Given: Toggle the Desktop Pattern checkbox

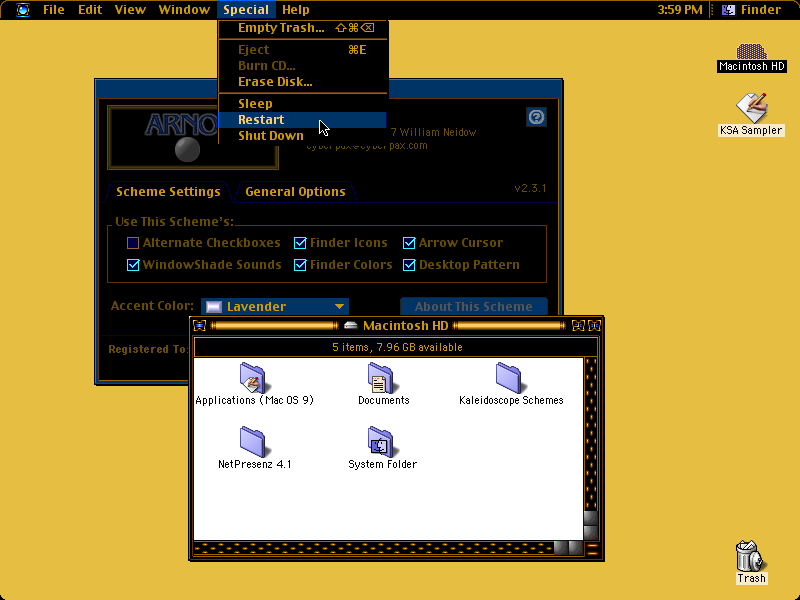Looking at the screenshot, I should tap(409, 265).
